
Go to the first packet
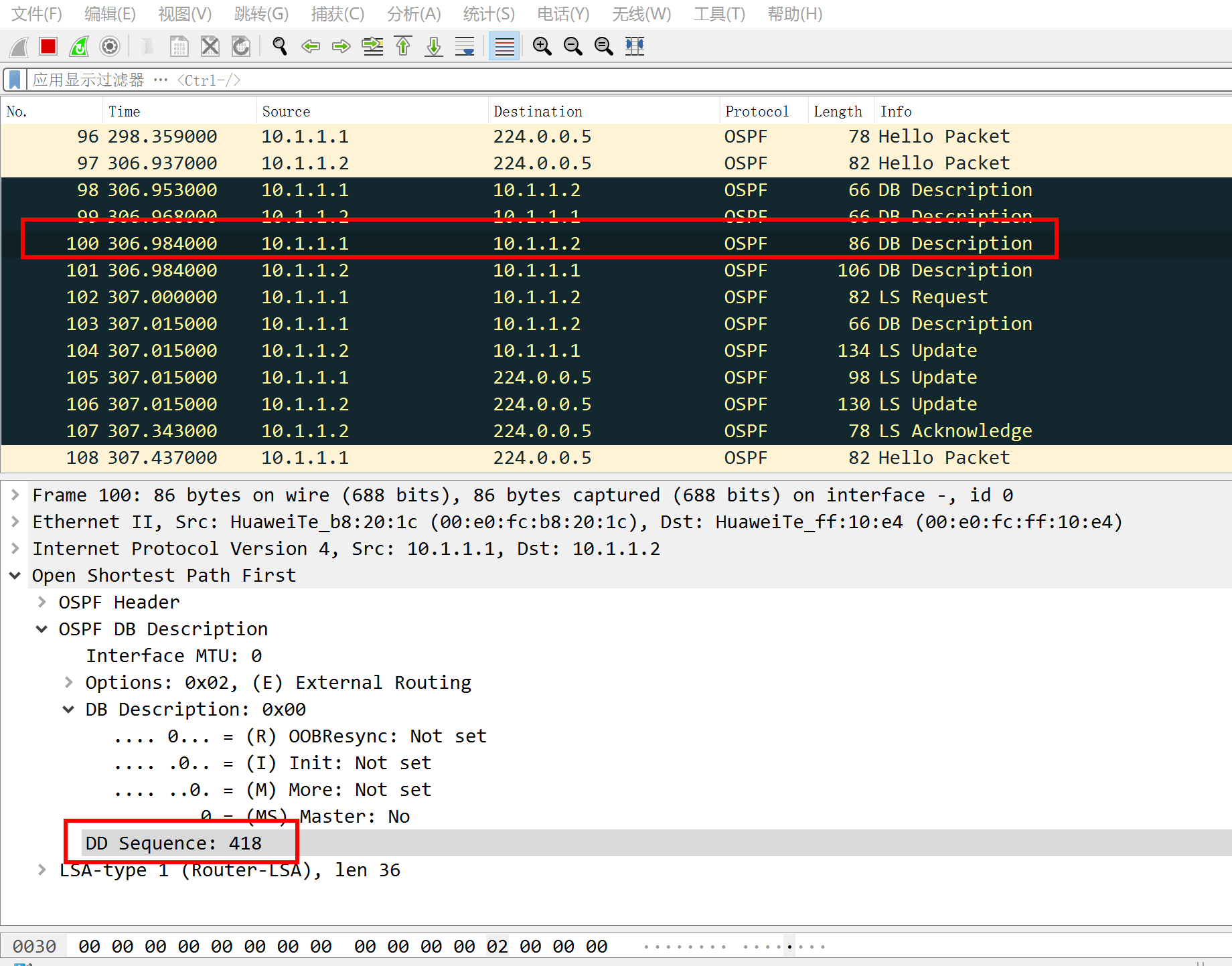403,46
